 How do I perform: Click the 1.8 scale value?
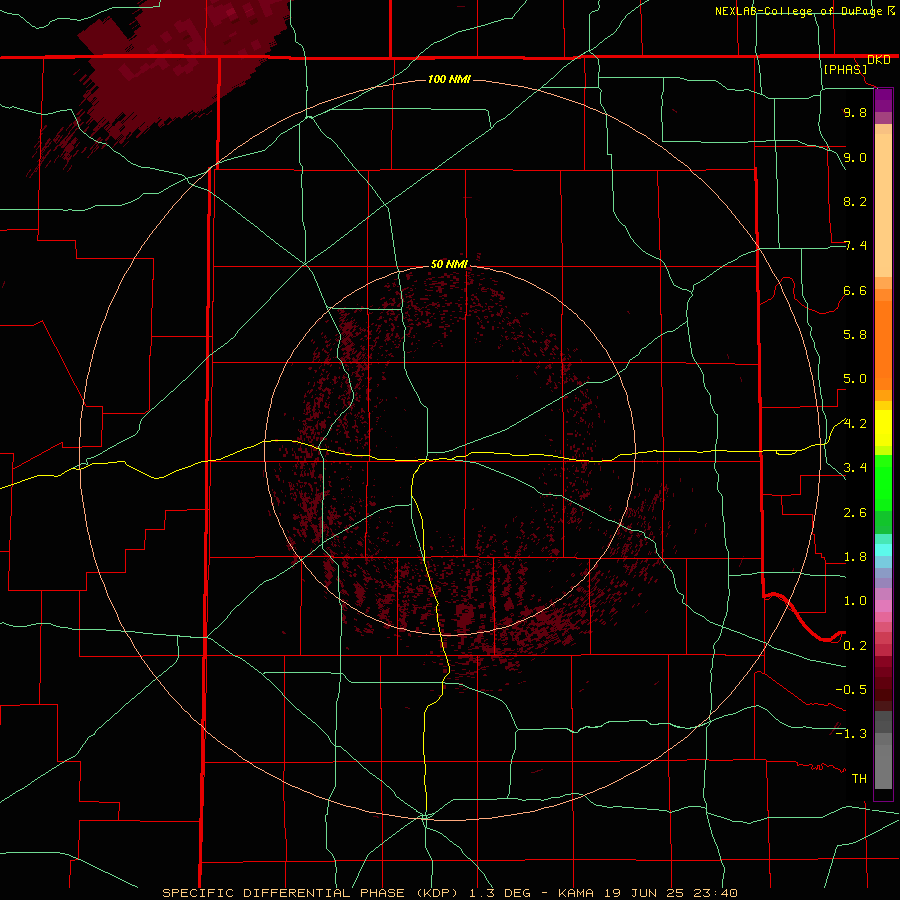855,557
